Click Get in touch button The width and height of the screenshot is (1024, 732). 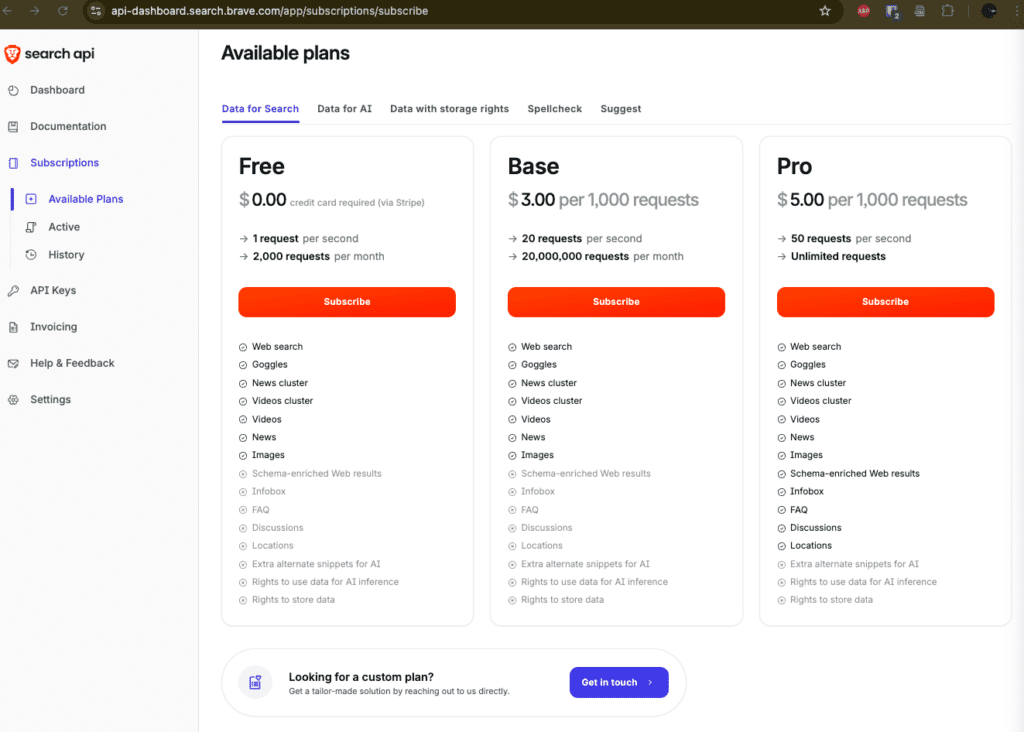(x=618, y=682)
